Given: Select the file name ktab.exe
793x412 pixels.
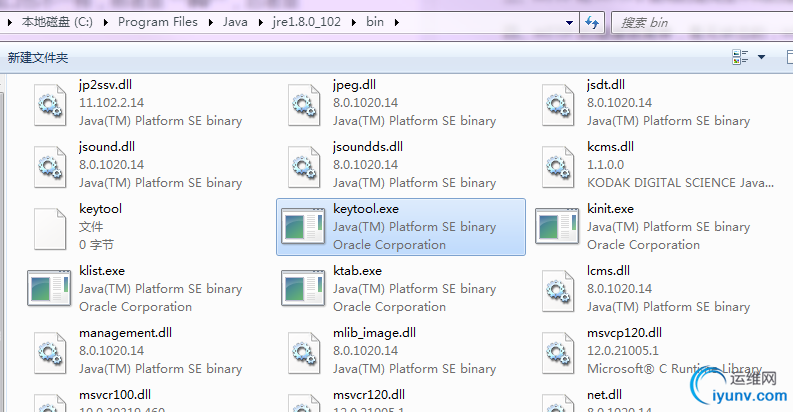Looking at the screenshot, I should 358,271.
